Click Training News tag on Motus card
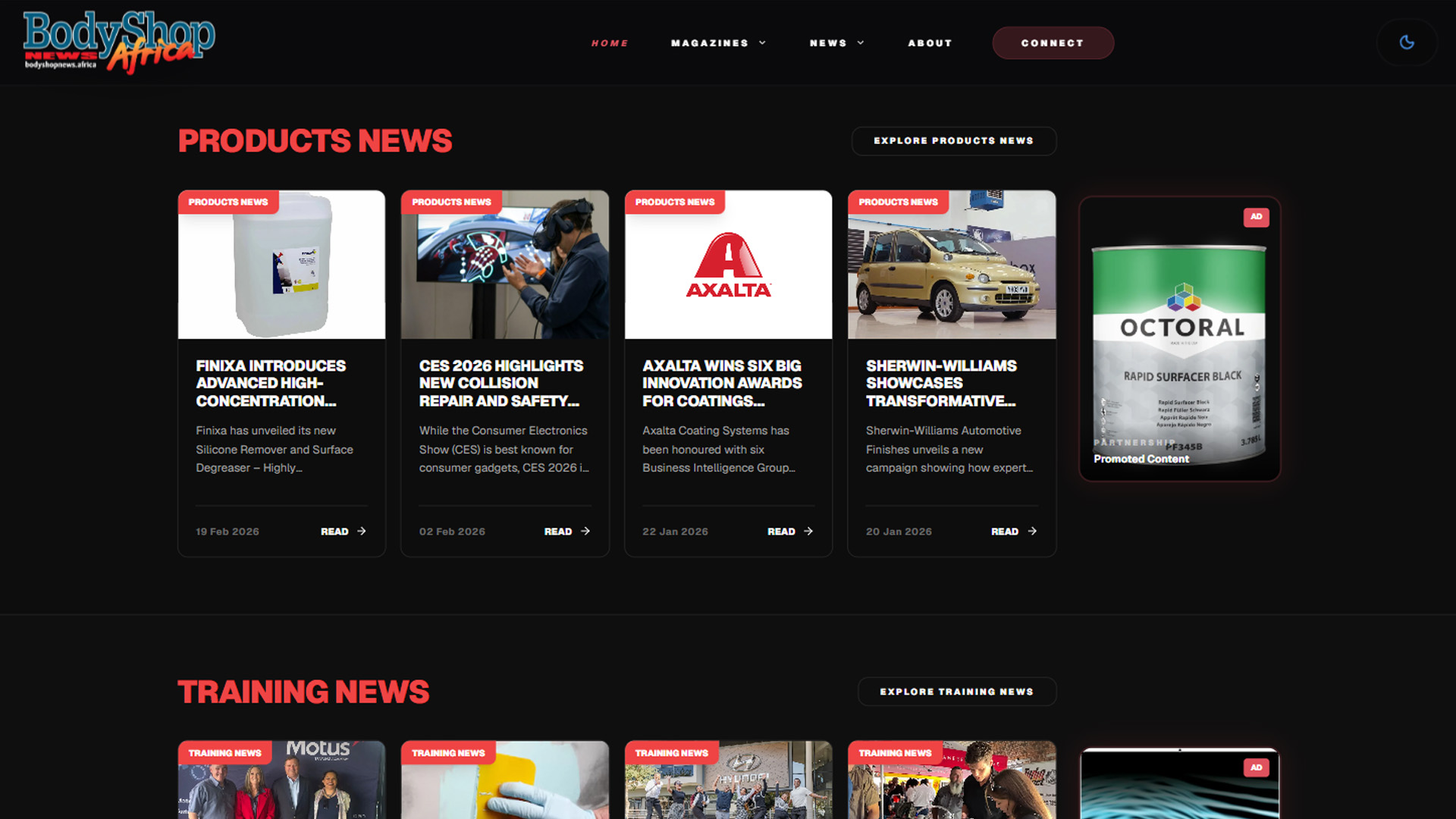This screenshot has width=1456, height=819. pyautogui.click(x=225, y=753)
